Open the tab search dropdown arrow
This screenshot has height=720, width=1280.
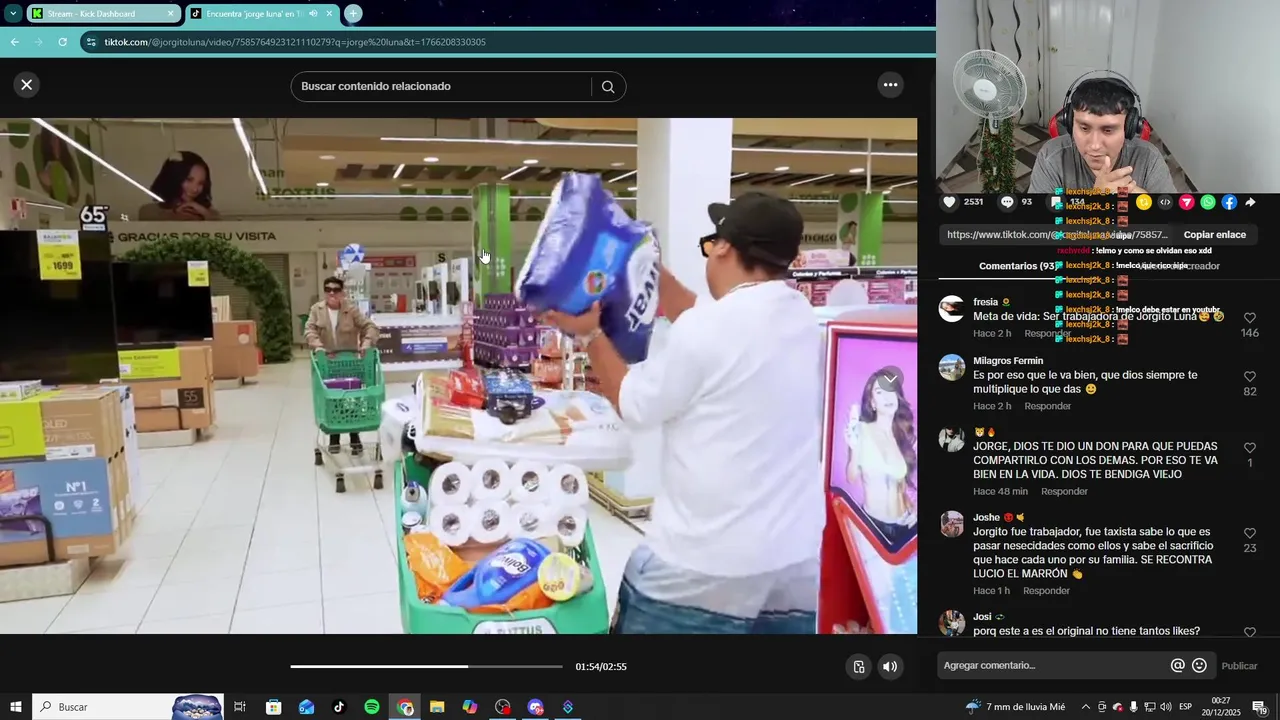click(13, 14)
